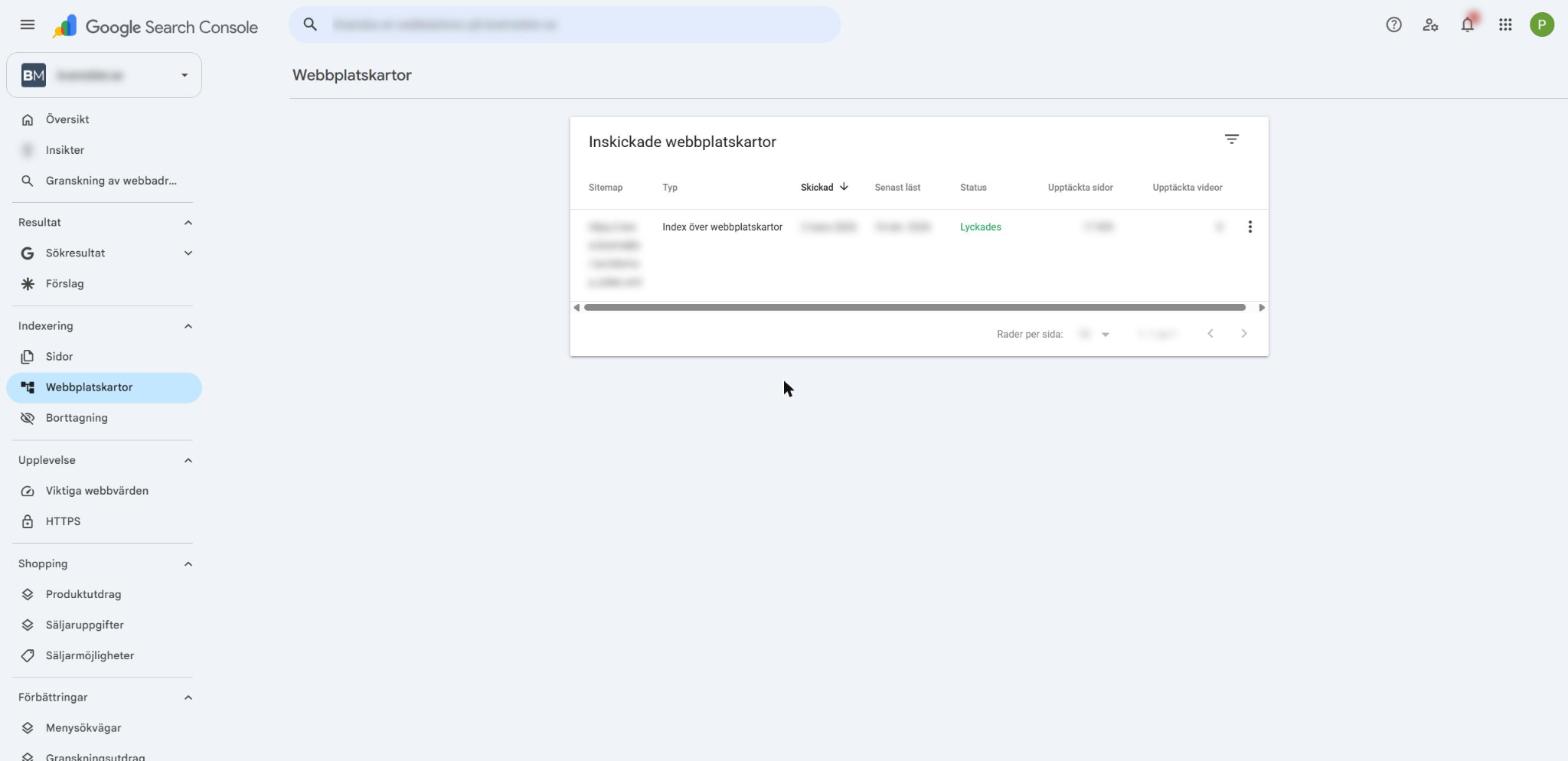Focus the URL inspection search field
Image resolution: width=1568 pixels, height=761 pixels.
(565, 24)
